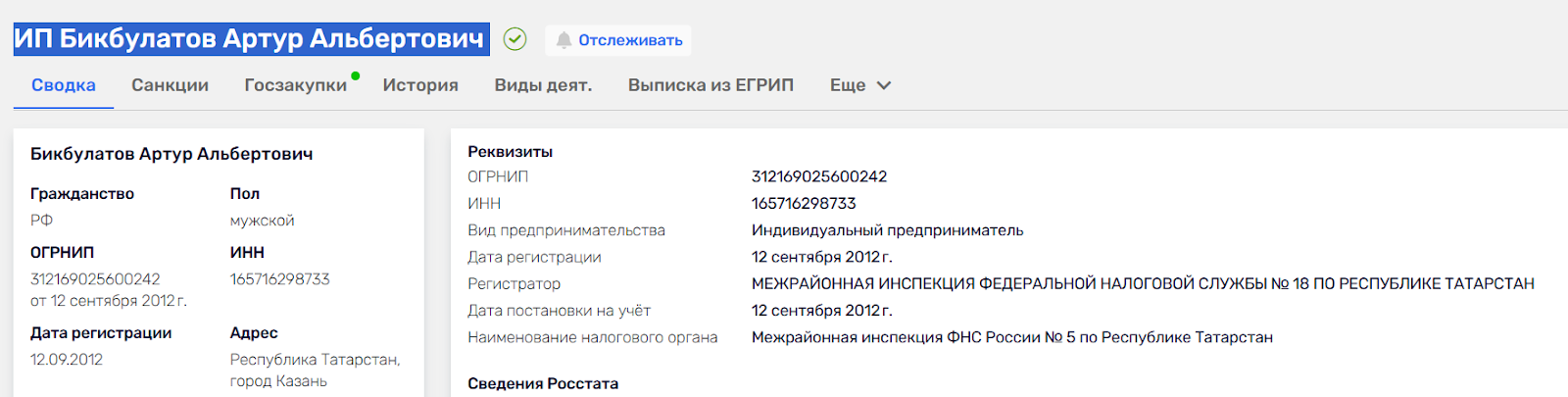
Task: Go to the История tab
Action: click(x=420, y=85)
